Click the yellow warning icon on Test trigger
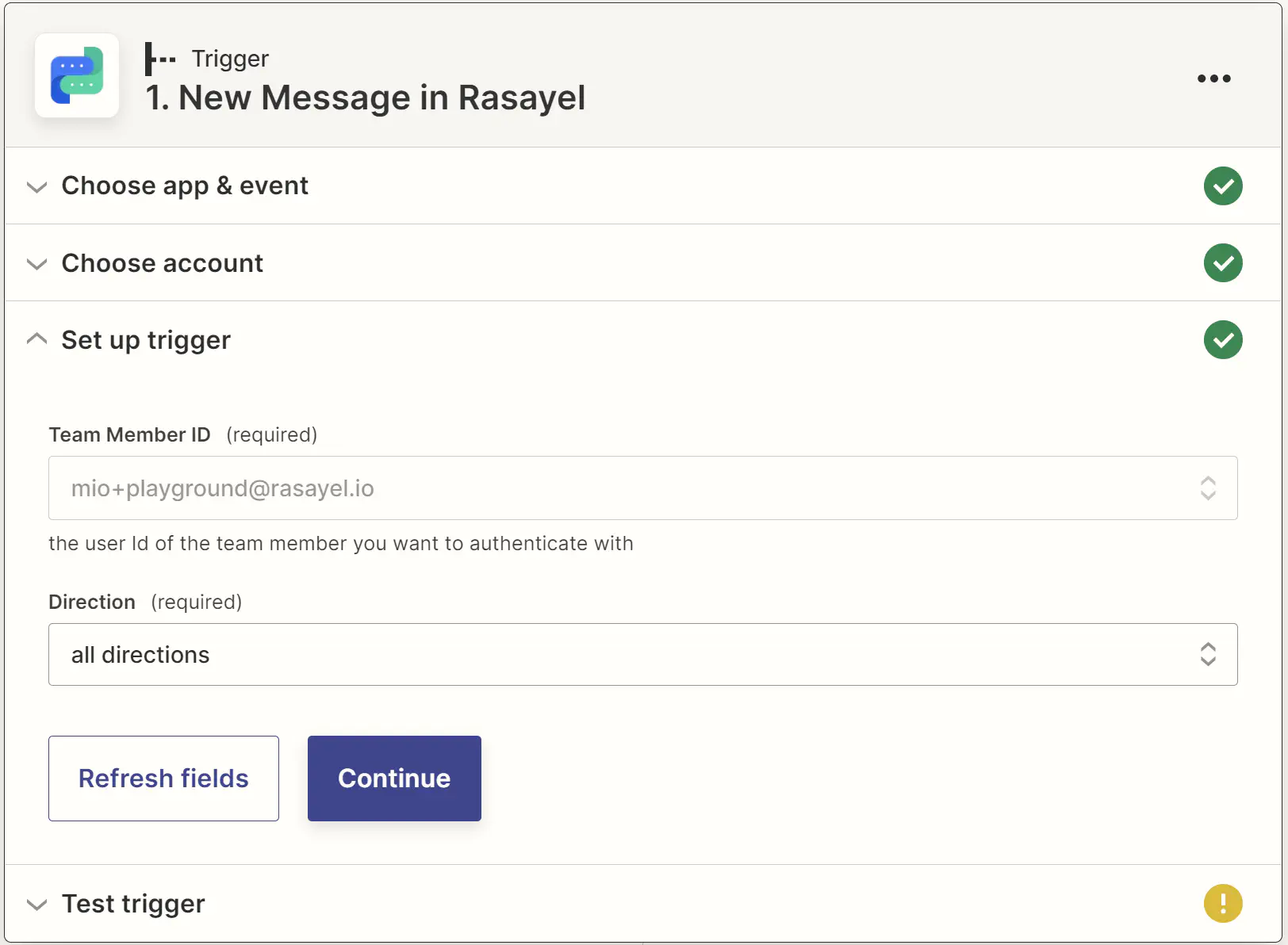 [1222, 903]
